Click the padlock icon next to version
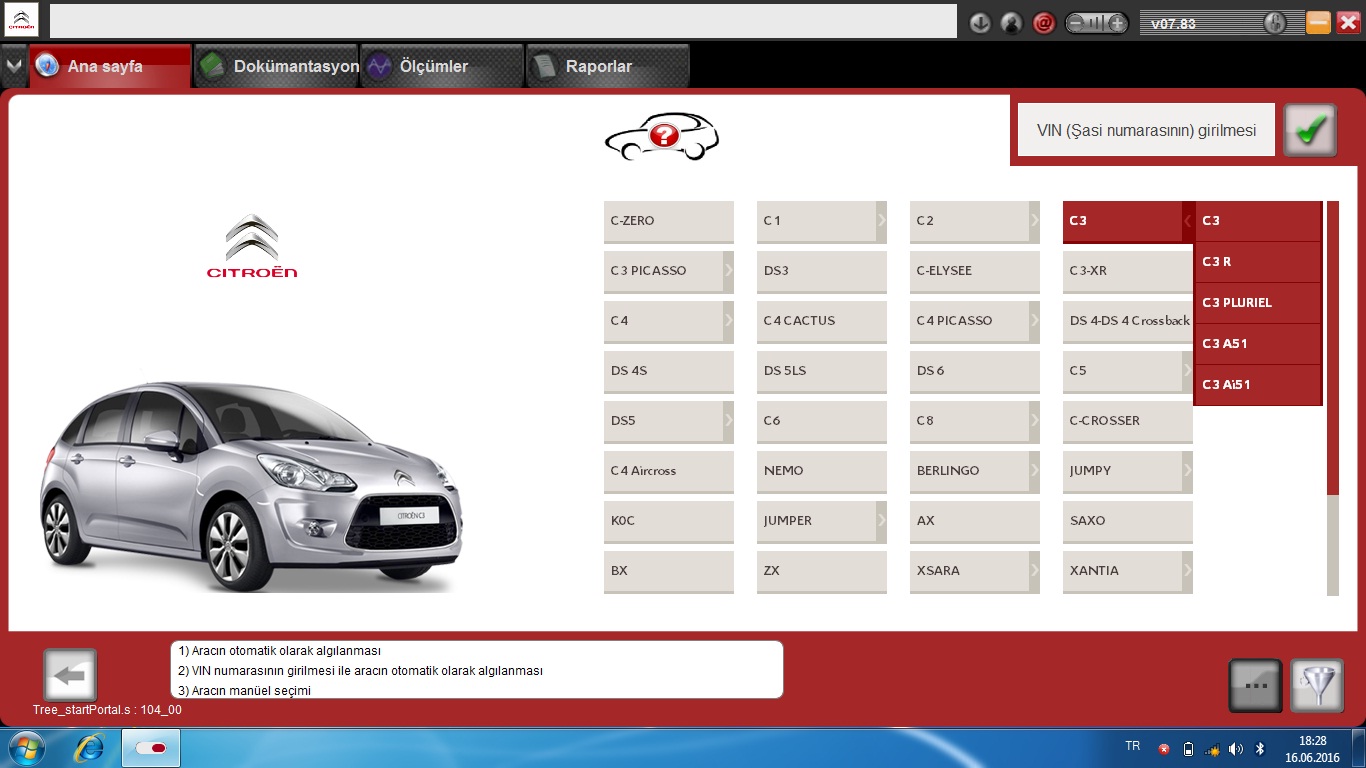 (1274, 23)
